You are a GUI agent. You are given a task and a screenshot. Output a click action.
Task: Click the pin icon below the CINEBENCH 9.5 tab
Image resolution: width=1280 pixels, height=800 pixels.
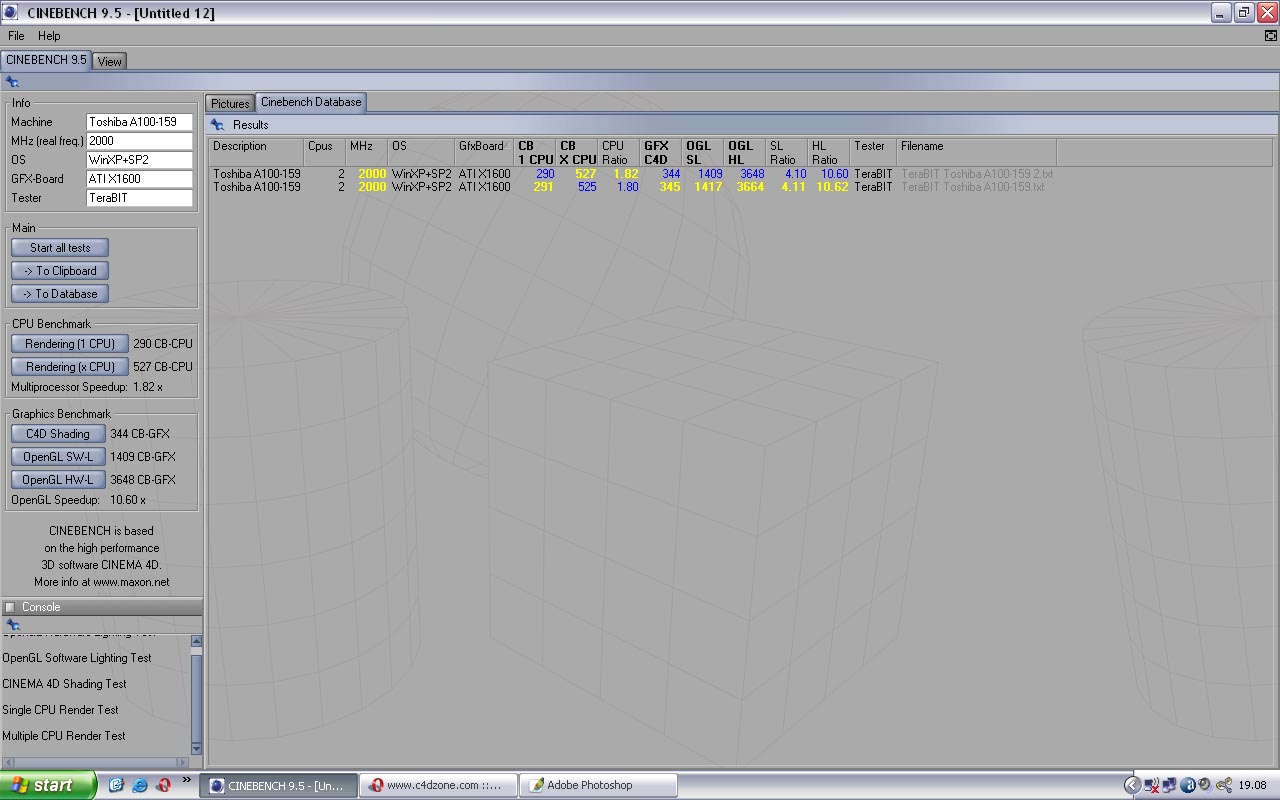pos(12,82)
